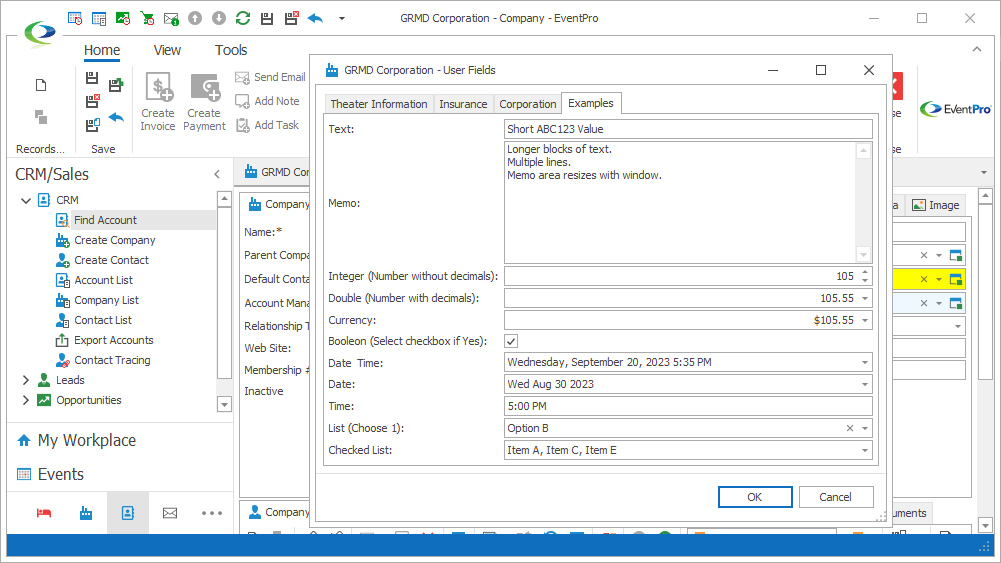Click the duplicate records icon in Records group
Image resolution: width=1001 pixels, height=563 pixels.
(41, 117)
